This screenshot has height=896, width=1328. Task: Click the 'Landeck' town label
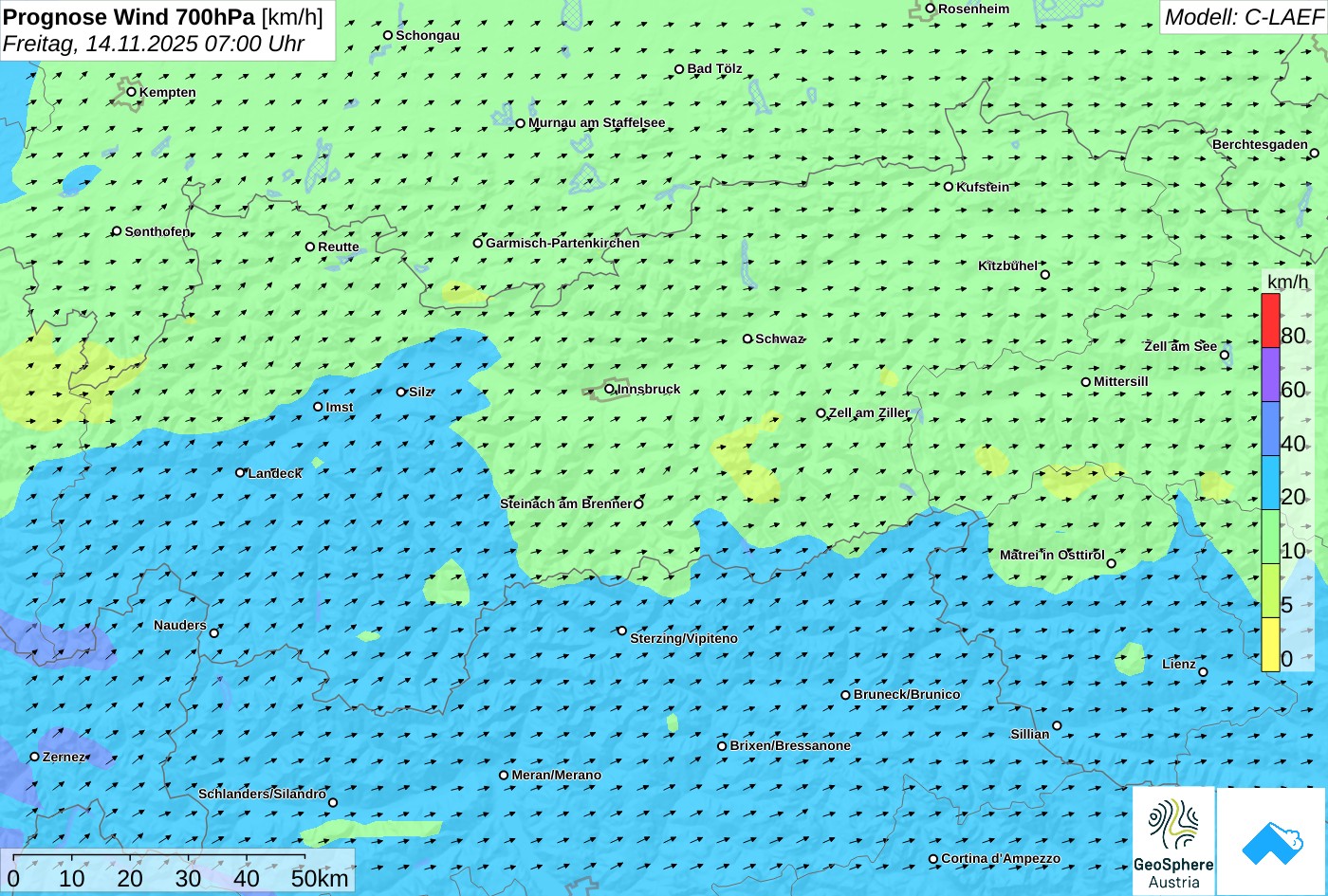click(x=275, y=473)
